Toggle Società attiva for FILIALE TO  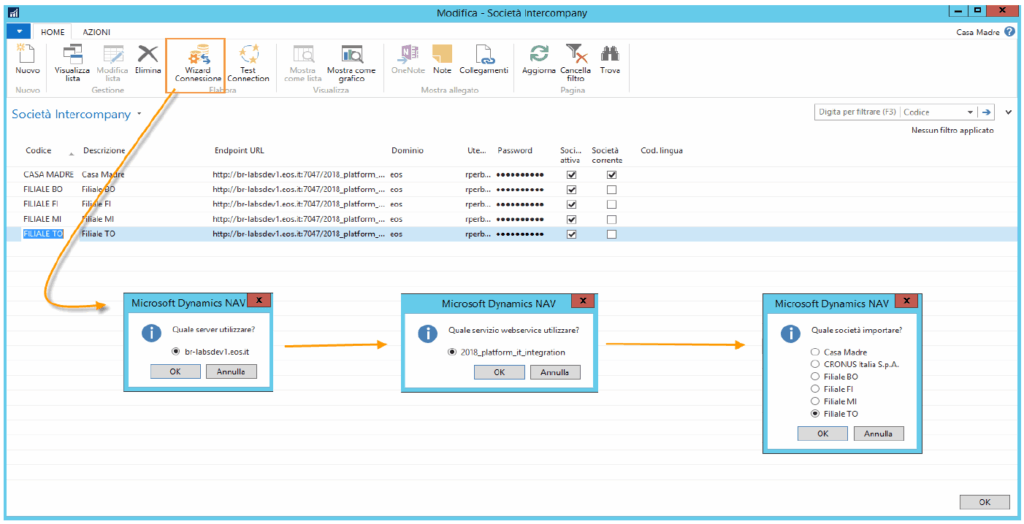(x=572, y=235)
